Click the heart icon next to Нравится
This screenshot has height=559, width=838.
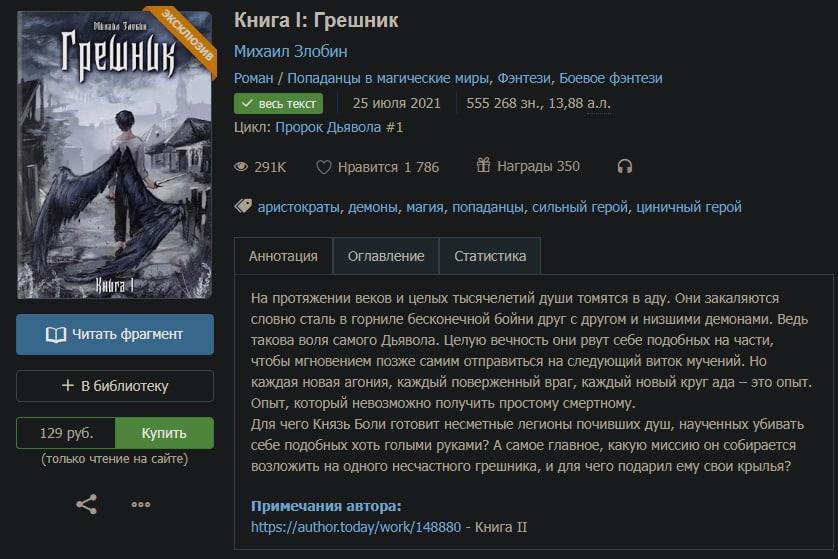tap(323, 167)
